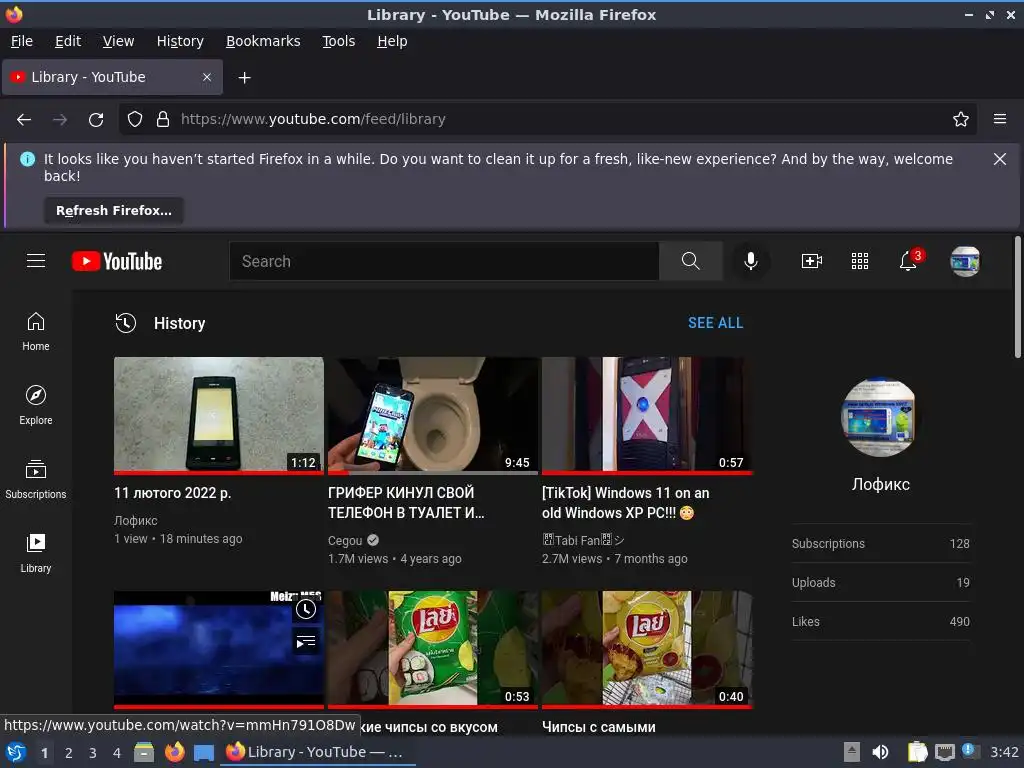Image resolution: width=1024 pixels, height=768 pixels.
Task: Click the blue Meizu video thumbnail
Action: (219, 648)
